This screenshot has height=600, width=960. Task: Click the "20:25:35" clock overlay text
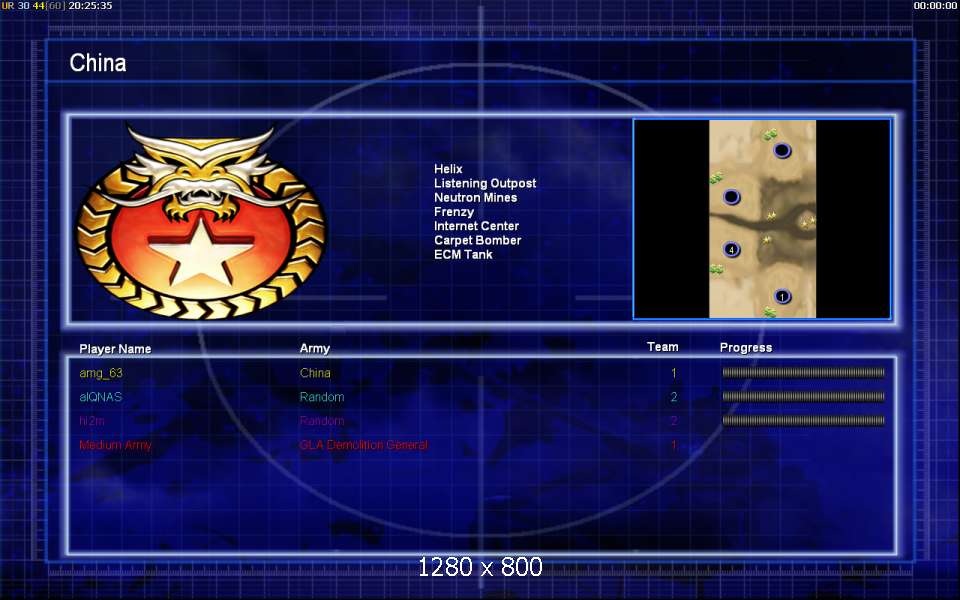click(90, 6)
